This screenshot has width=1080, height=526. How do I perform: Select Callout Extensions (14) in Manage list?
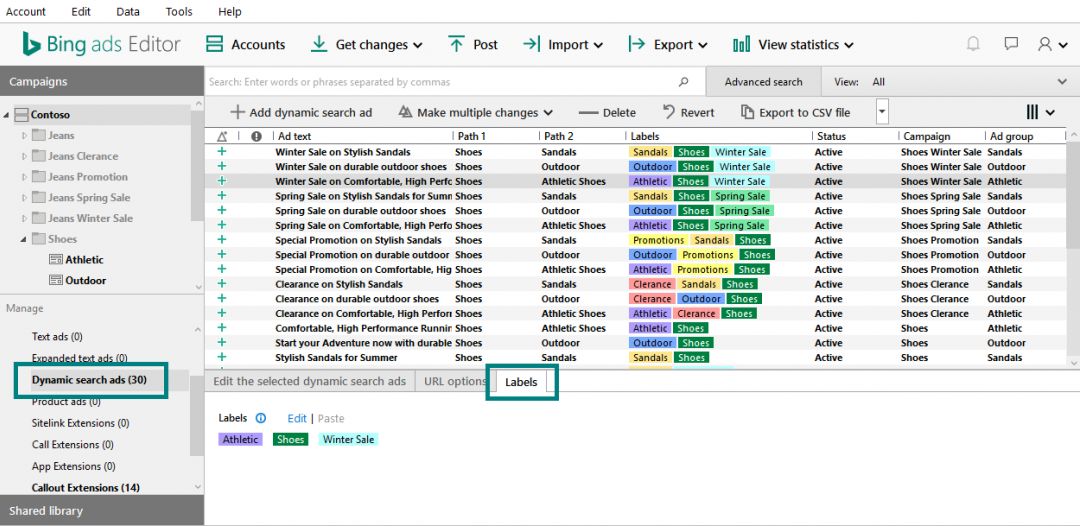tap(86, 488)
